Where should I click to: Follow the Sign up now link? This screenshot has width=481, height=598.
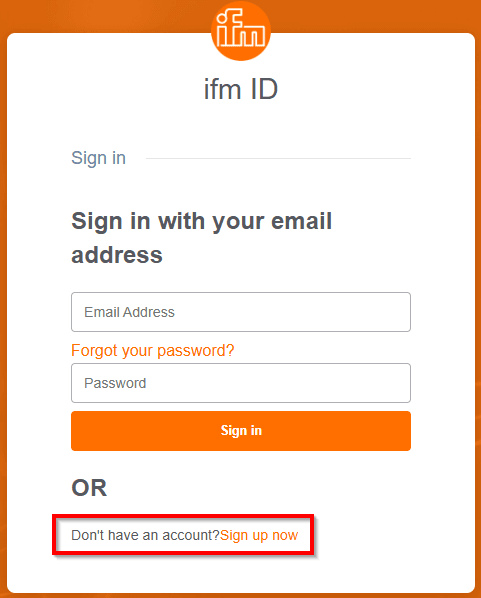[x=259, y=535]
